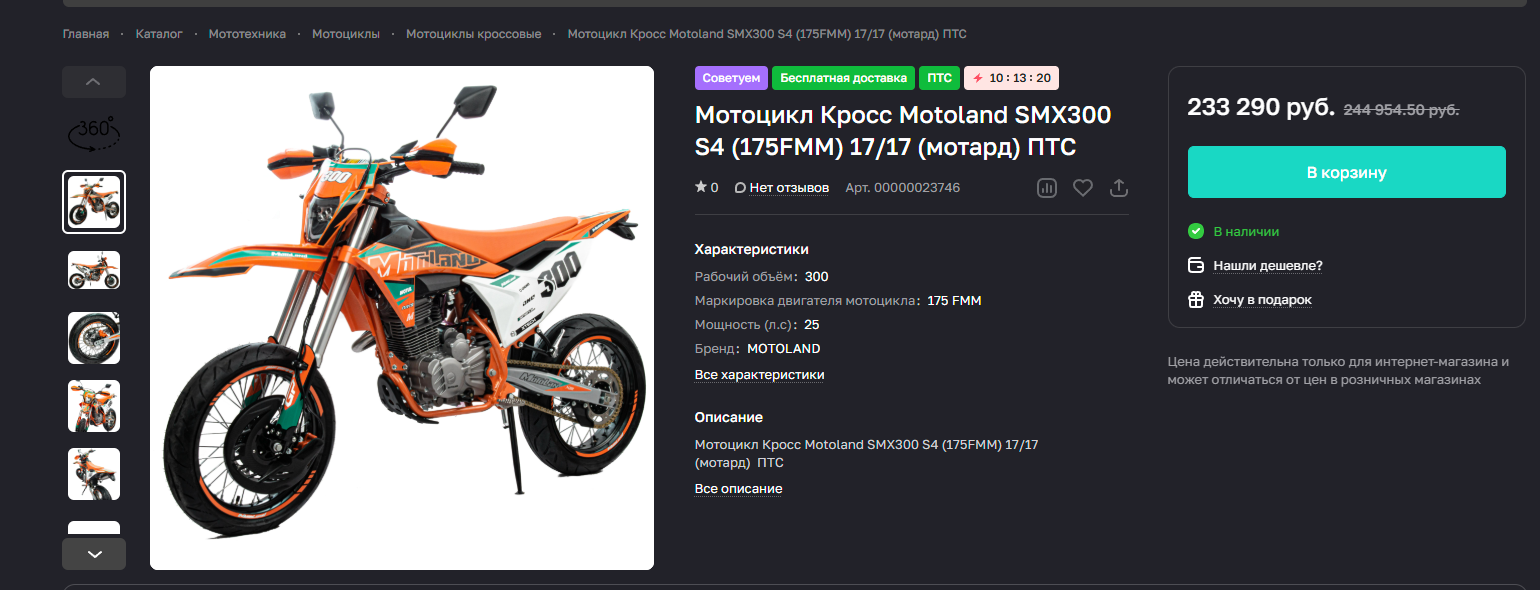Click the gift box icon
Viewport: 1540px width, 590px height.
1195,299
